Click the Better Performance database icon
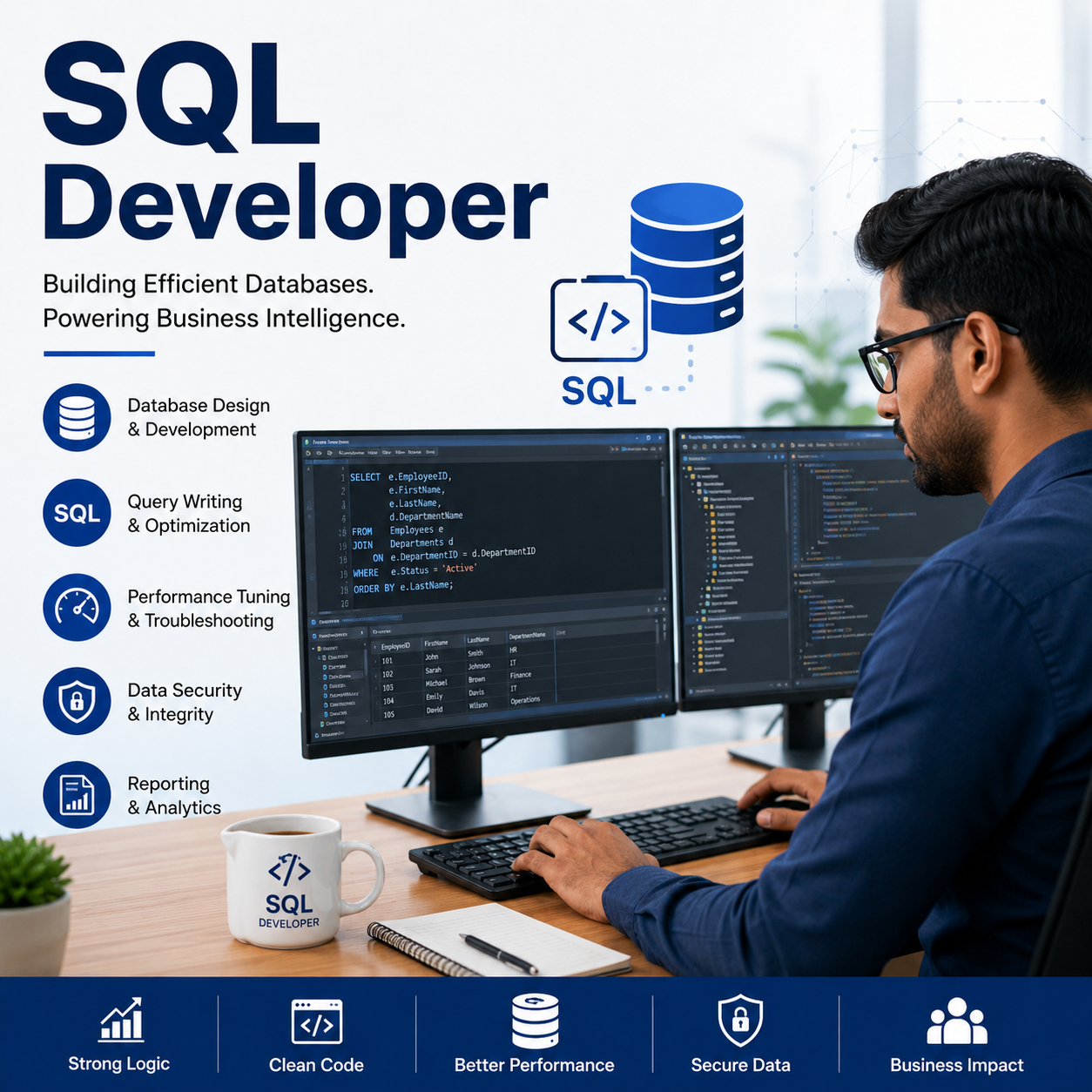Image resolution: width=1092 pixels, height=1092 pixels. point(535,1021)
